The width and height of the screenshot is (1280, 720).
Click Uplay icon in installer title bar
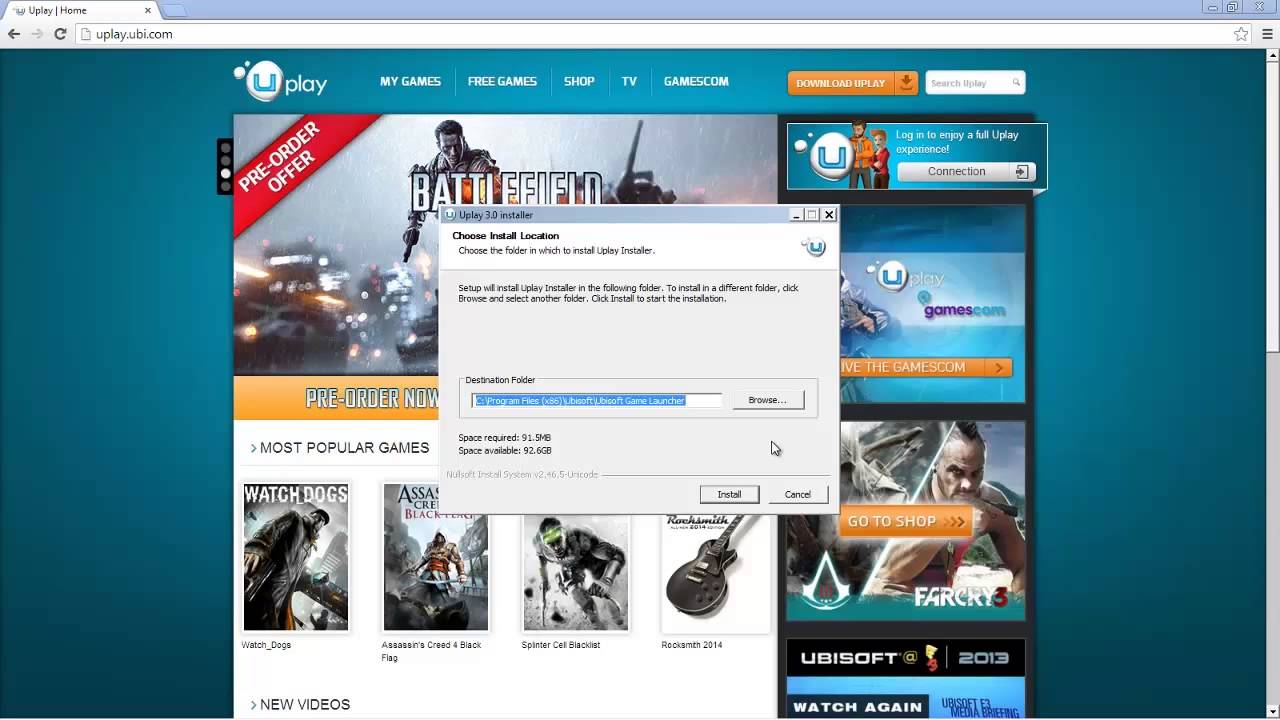tap(450, 214)
